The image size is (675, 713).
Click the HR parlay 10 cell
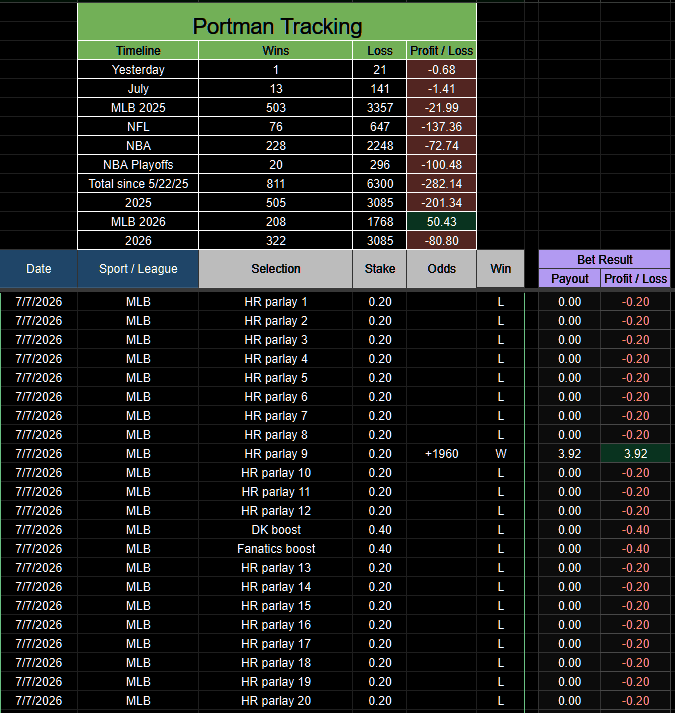pos(276,473)
